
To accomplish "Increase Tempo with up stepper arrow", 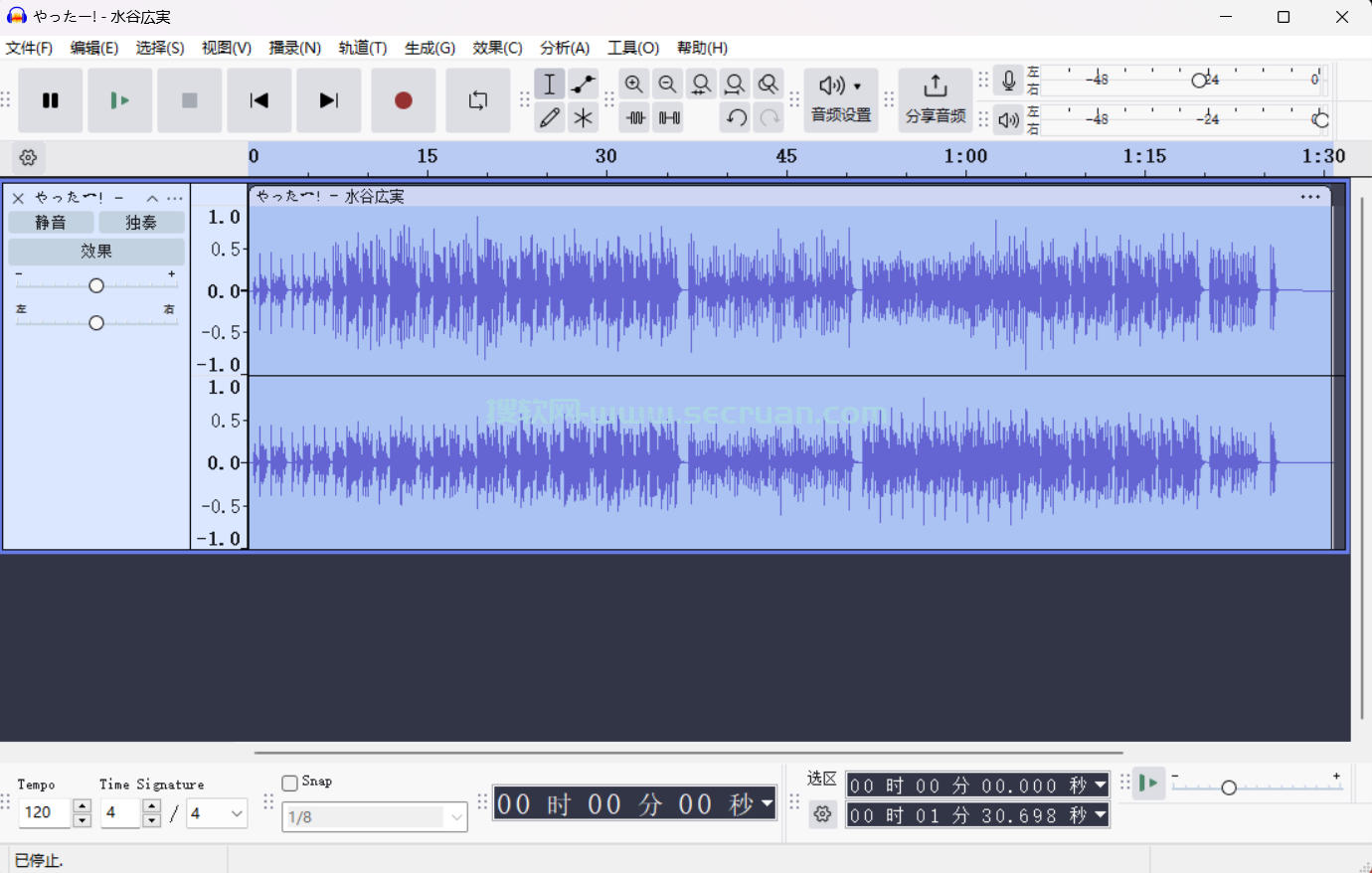I will tap(83, 806).
